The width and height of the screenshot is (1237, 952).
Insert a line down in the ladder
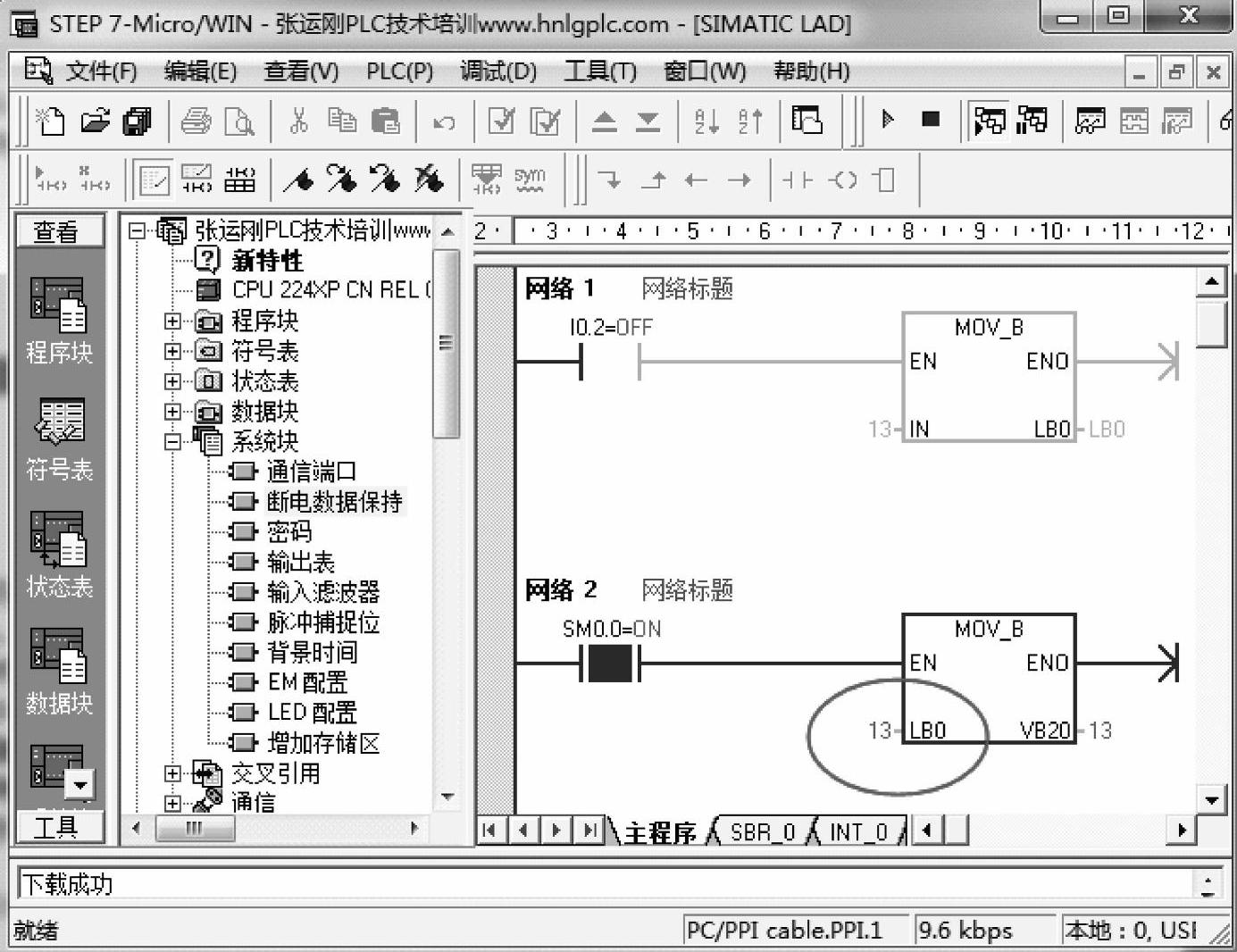611,180
